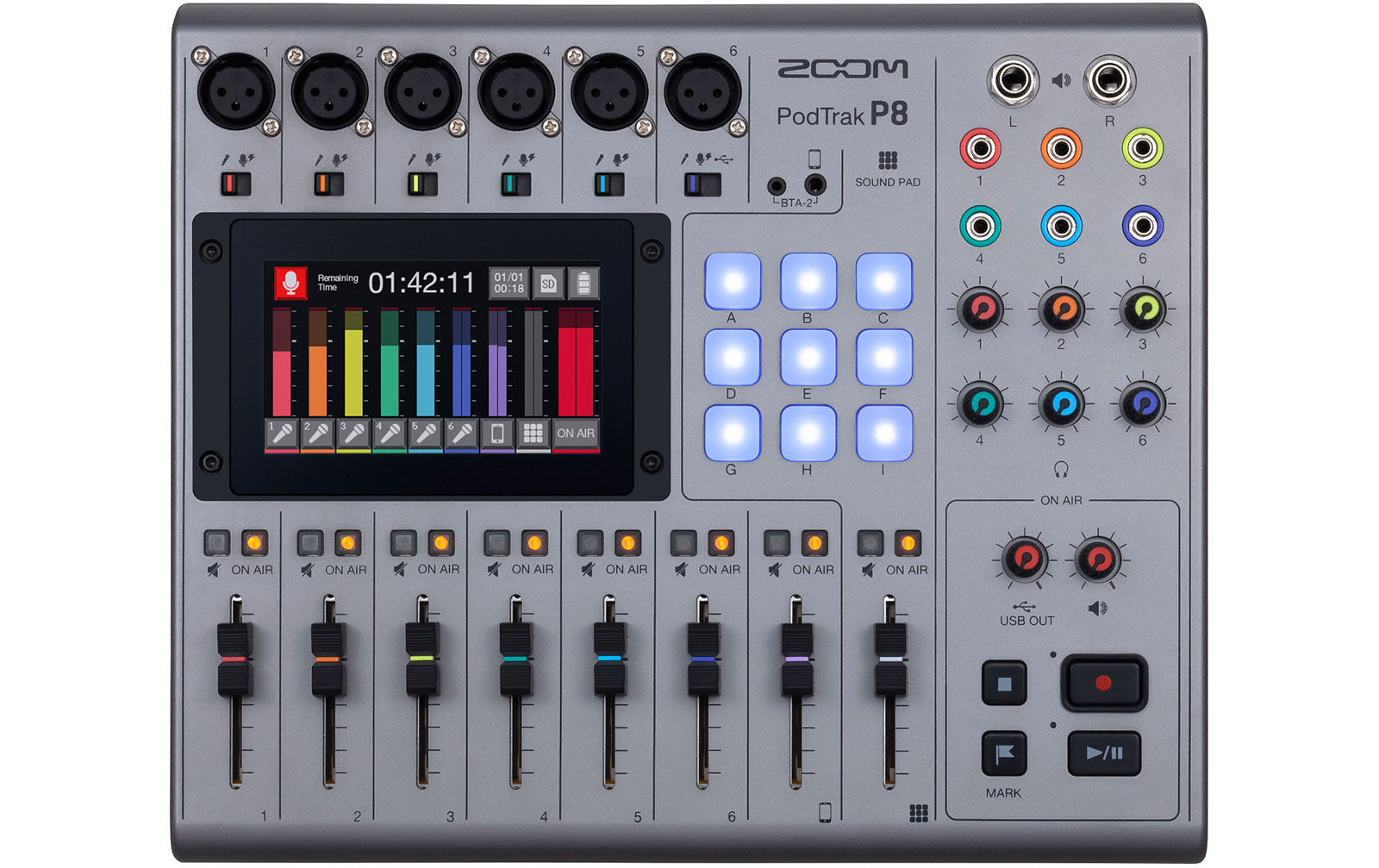Hit the MARK flag button
The width and height of the screenshot is (1379, 868).
pyautogui.click(x=1004, y=754)
